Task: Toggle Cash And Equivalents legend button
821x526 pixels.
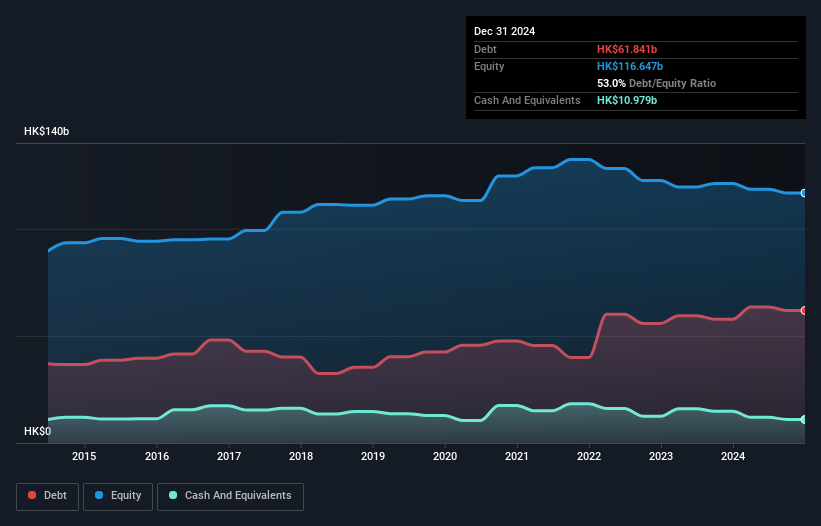Action: click(x=230, y=496)
